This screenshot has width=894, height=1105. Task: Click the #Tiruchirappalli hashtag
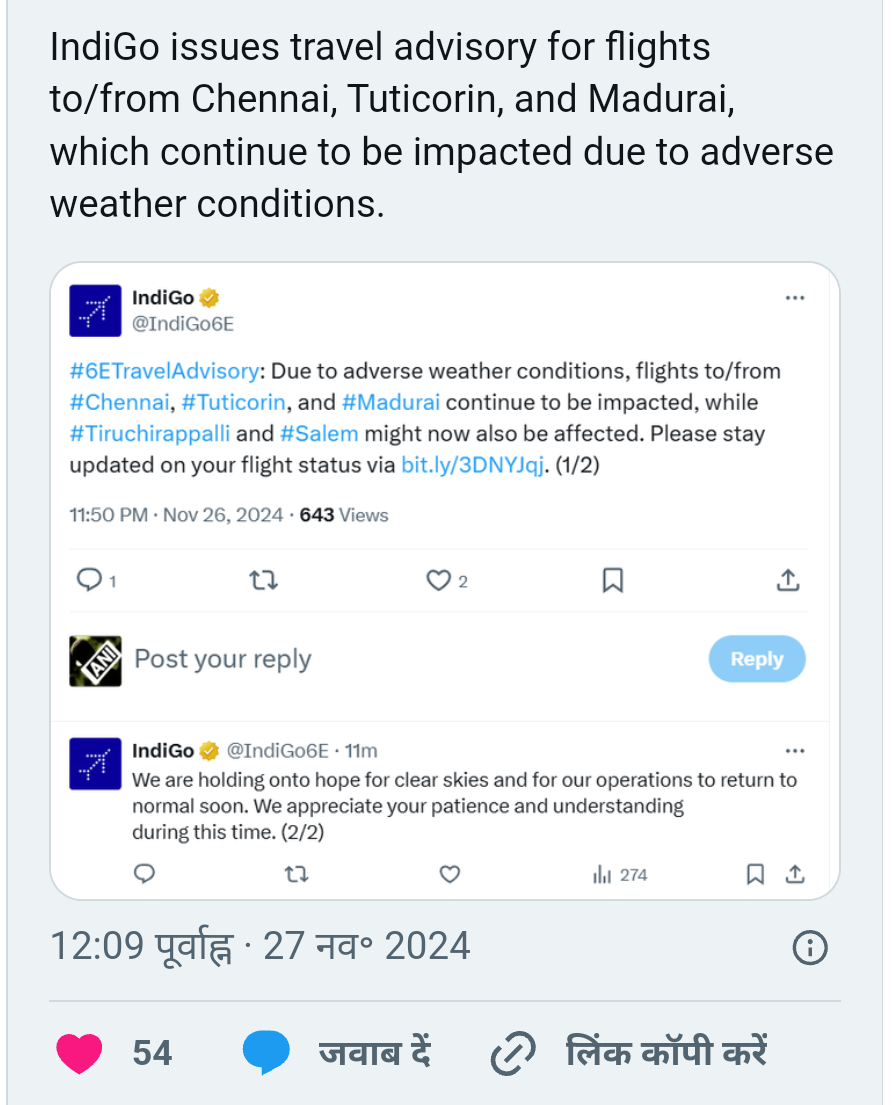point(149,434)
